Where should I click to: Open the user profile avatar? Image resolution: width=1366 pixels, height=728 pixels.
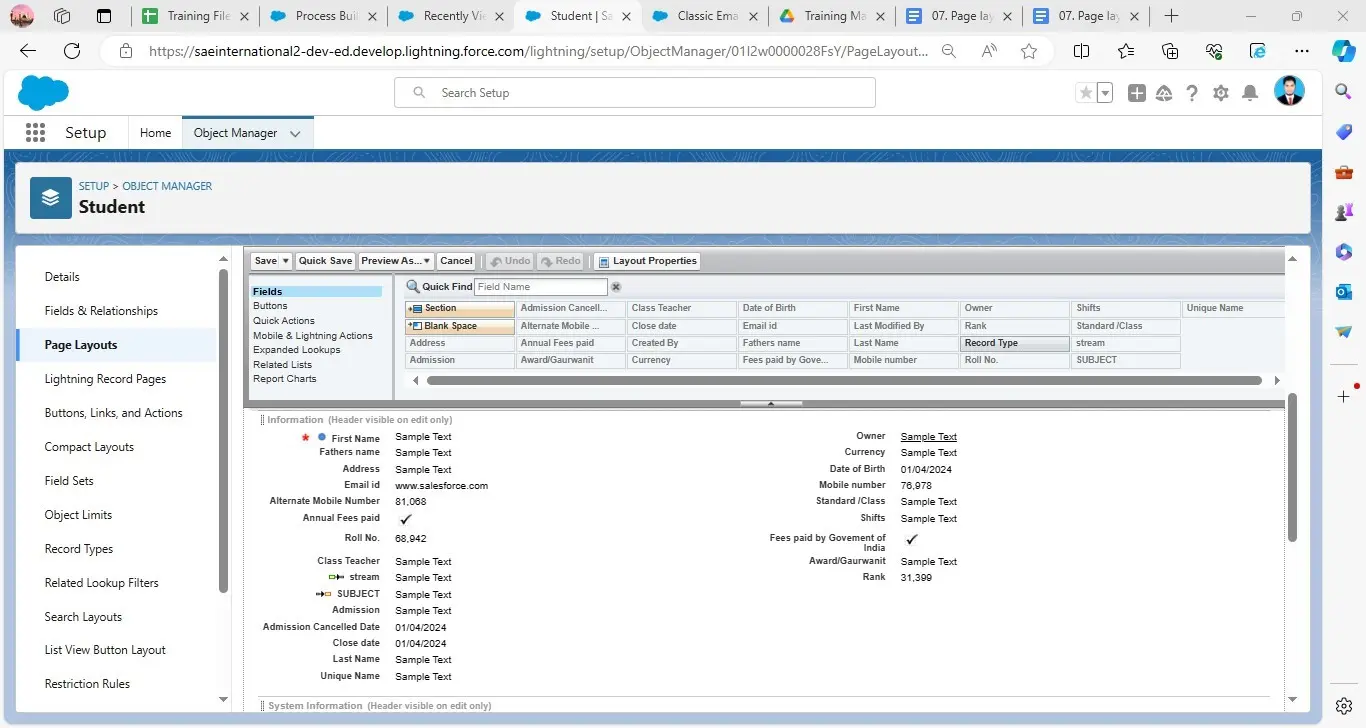point(1288,92)
